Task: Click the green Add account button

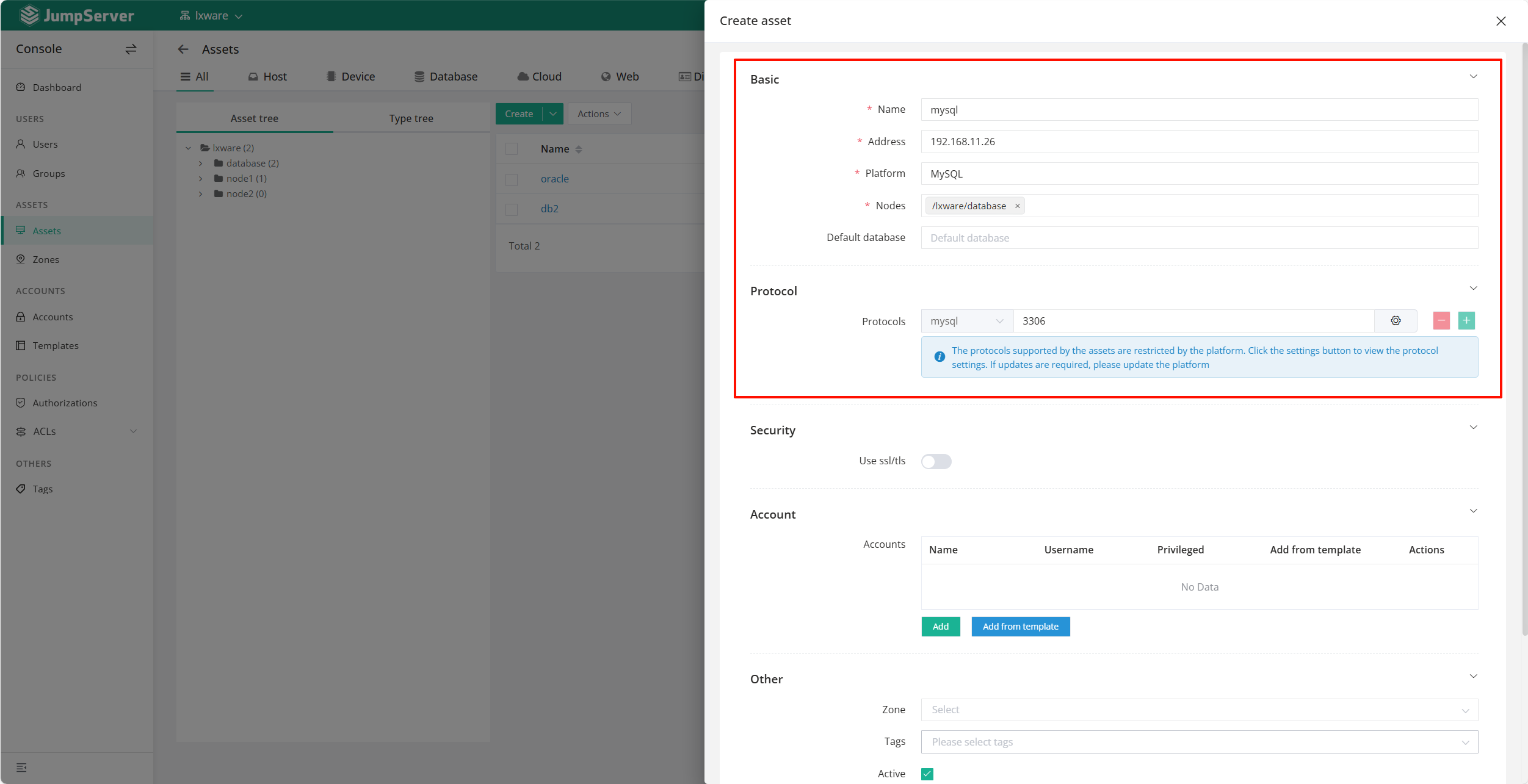Action: 940,627
